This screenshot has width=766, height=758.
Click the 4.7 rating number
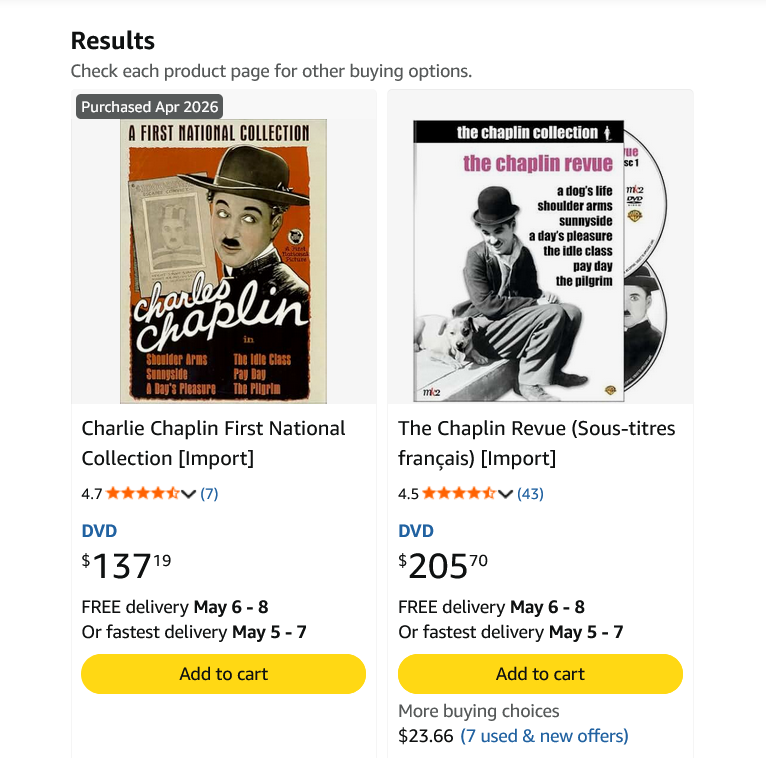click(92, 493)
